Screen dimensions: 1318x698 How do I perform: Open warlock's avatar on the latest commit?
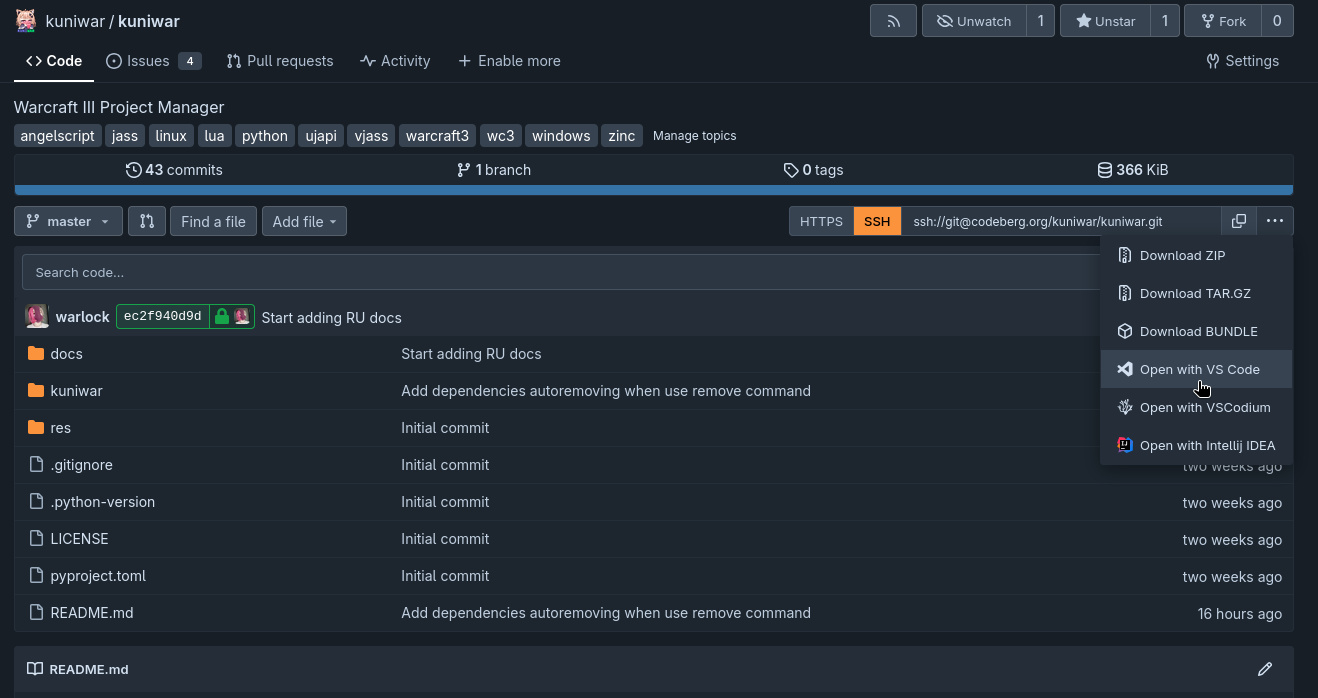37,317
